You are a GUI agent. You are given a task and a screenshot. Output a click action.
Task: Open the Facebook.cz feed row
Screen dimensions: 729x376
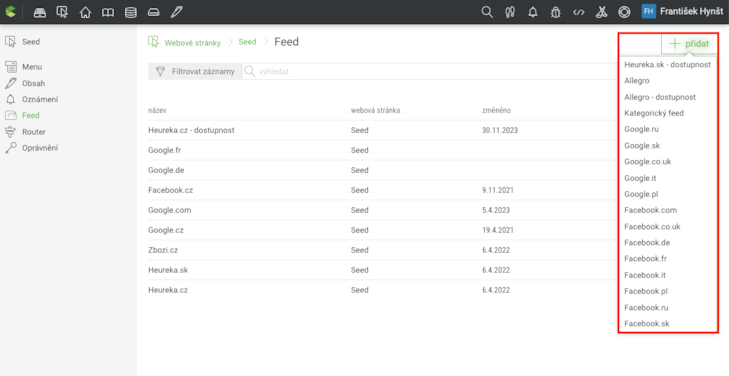383,190
